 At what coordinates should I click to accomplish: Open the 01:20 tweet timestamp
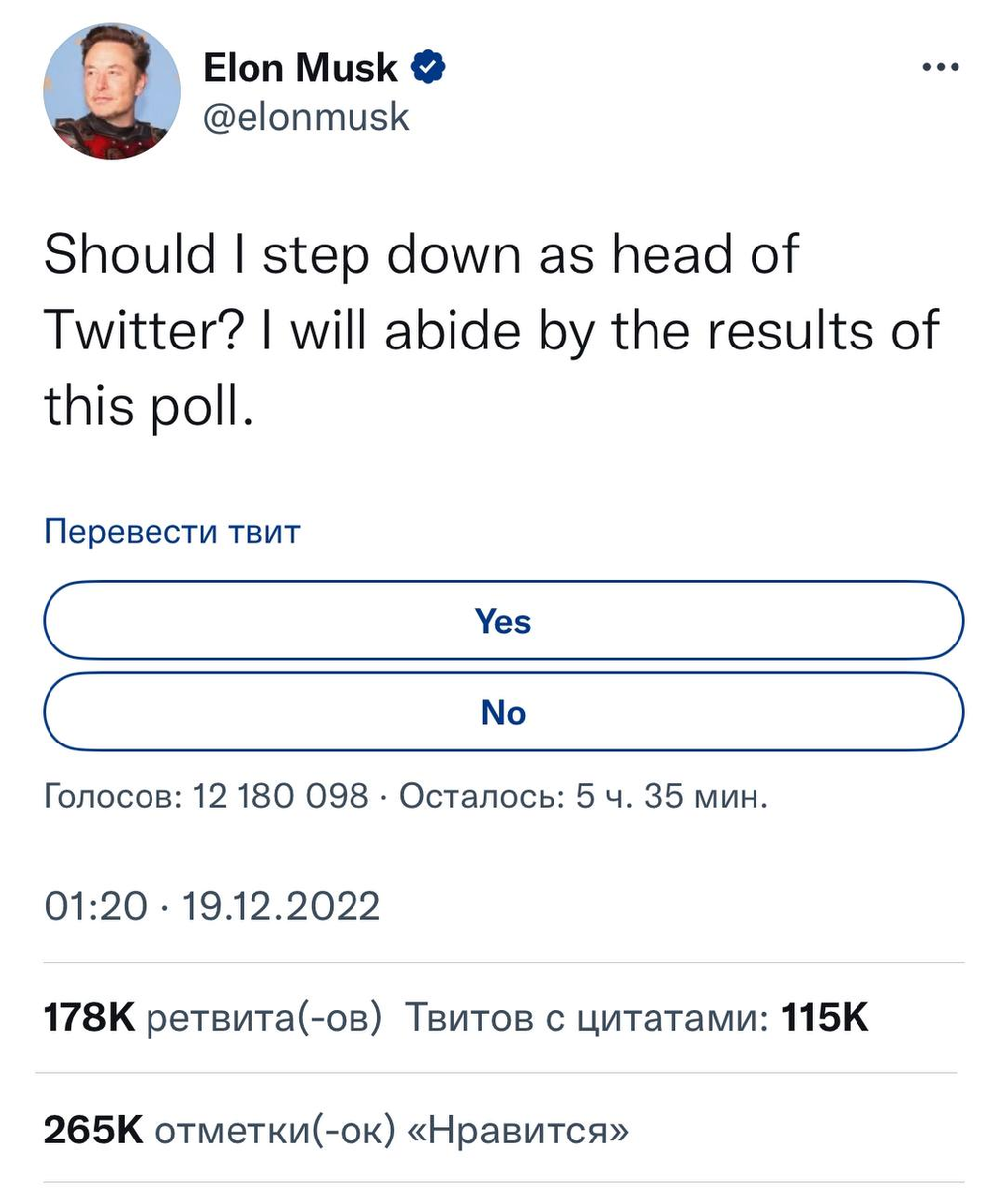[95, 906]
